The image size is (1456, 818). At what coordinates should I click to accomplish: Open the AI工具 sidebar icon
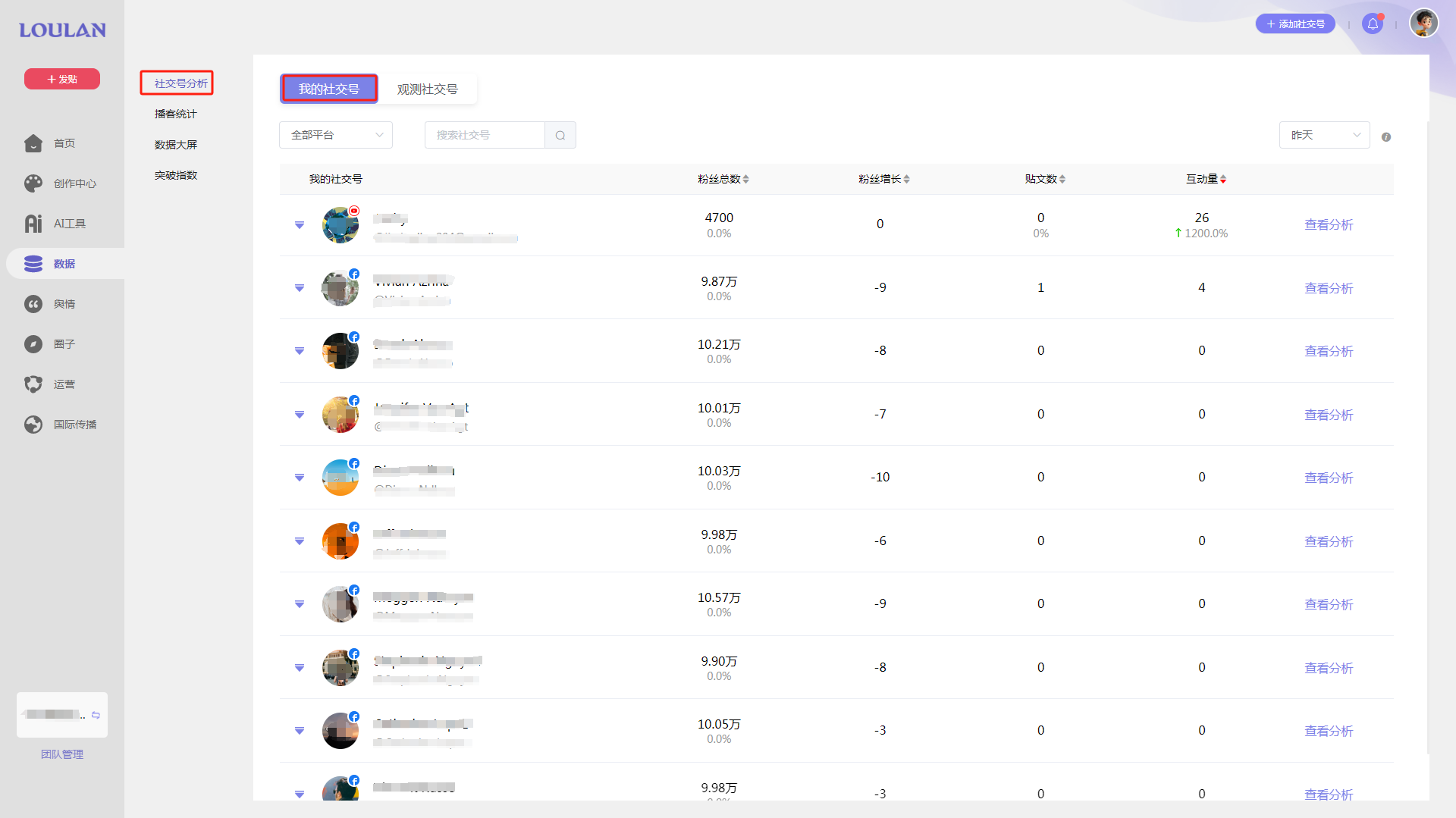[x=33, y=224]
